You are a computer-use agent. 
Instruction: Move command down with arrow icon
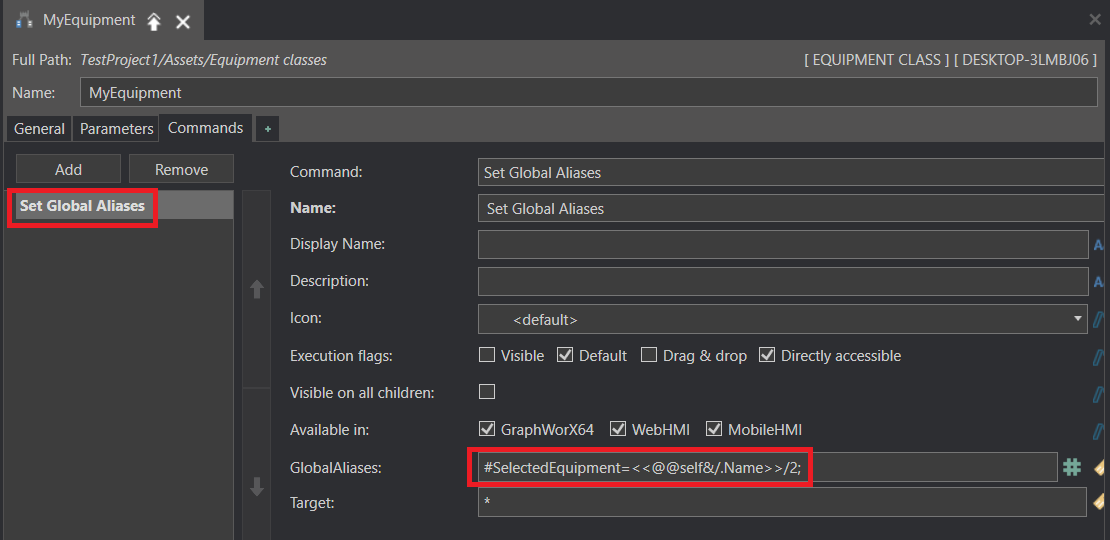point(257,487)
